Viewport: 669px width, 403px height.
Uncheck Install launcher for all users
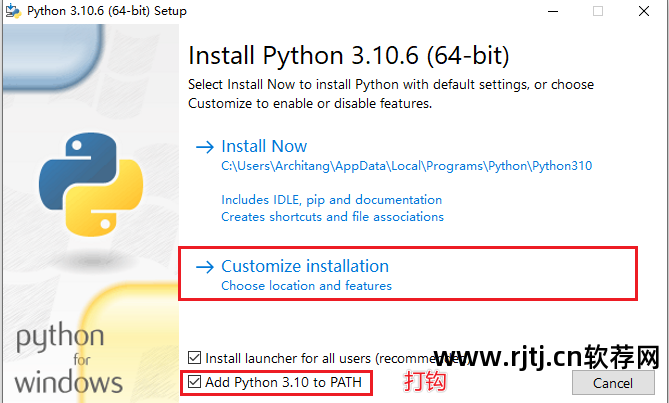[195, 357]
